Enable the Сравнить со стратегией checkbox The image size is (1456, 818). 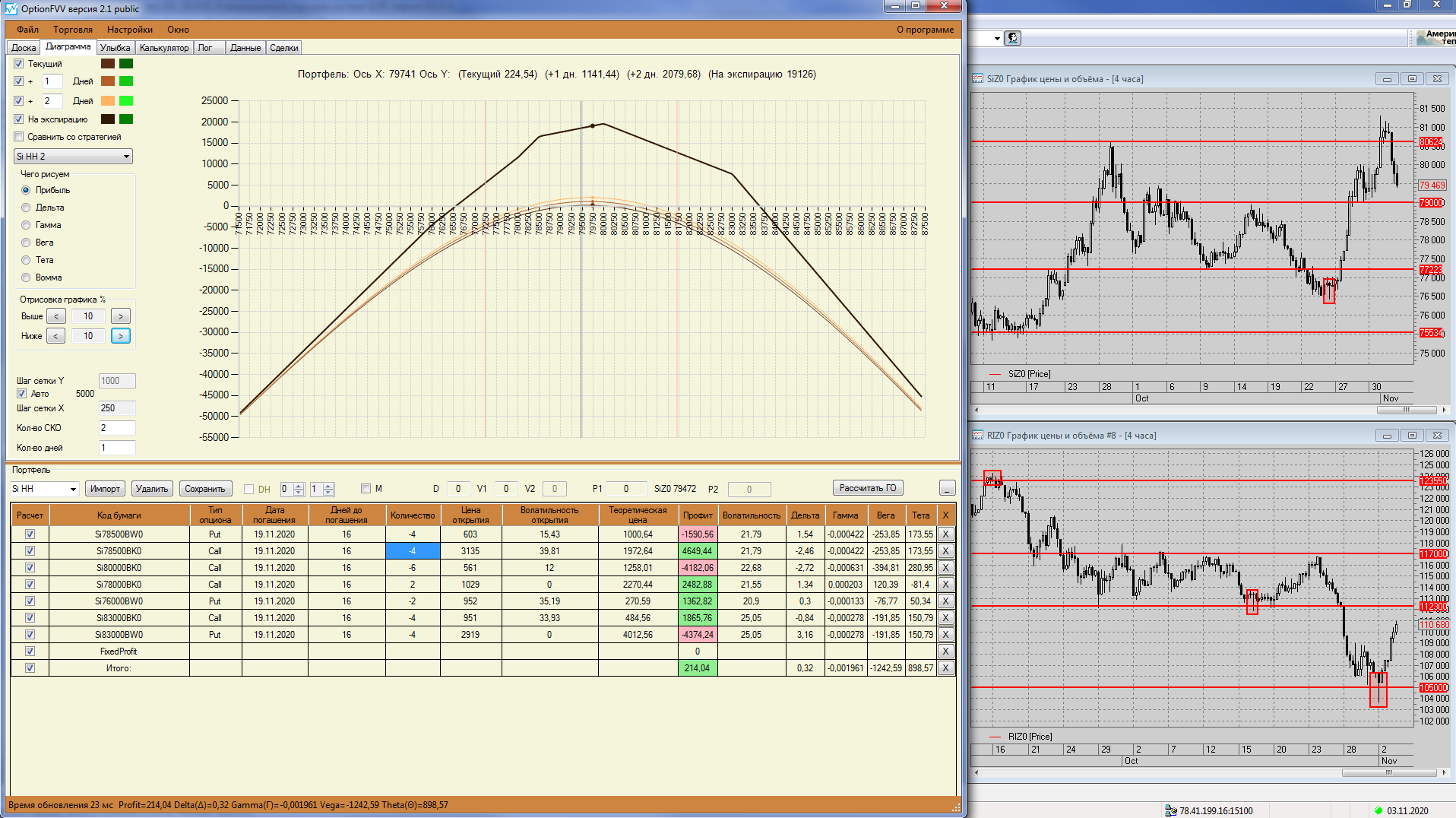pyautogui.click(x=19, y=137)
